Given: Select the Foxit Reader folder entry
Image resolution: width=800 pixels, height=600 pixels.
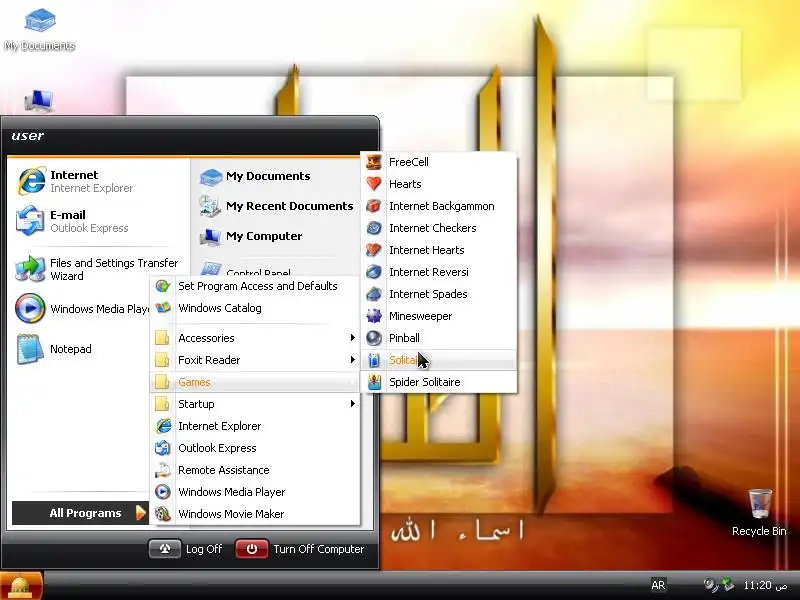Looking at the screenshot, I should pyautogui.click(x=255, y=360).
